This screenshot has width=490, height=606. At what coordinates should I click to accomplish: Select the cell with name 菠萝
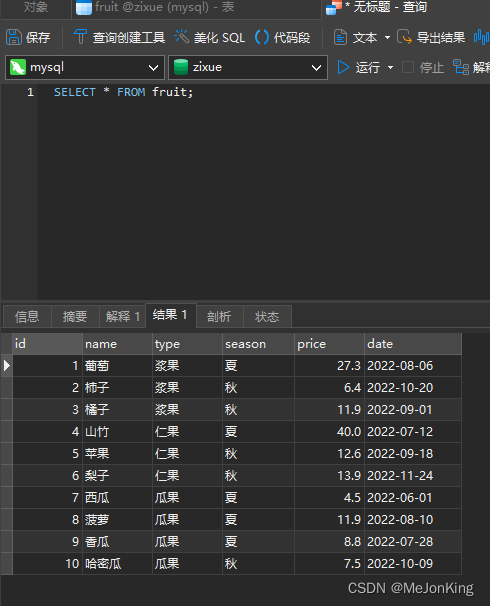coord(117,520)
